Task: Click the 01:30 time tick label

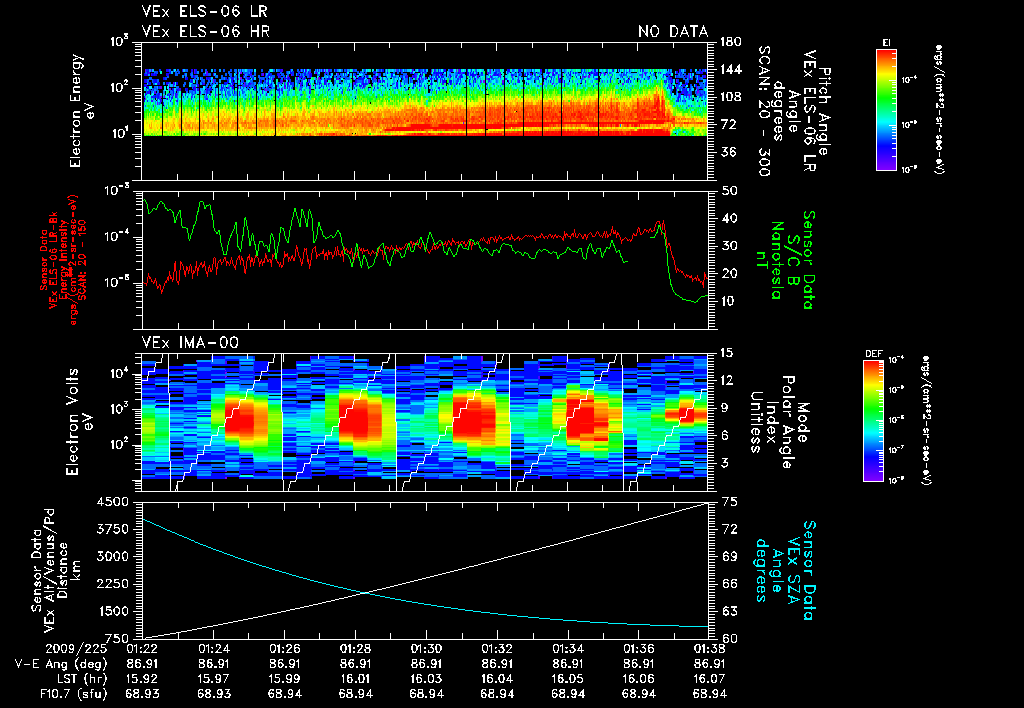Action: pyautogui.click(x=426, y=649)
